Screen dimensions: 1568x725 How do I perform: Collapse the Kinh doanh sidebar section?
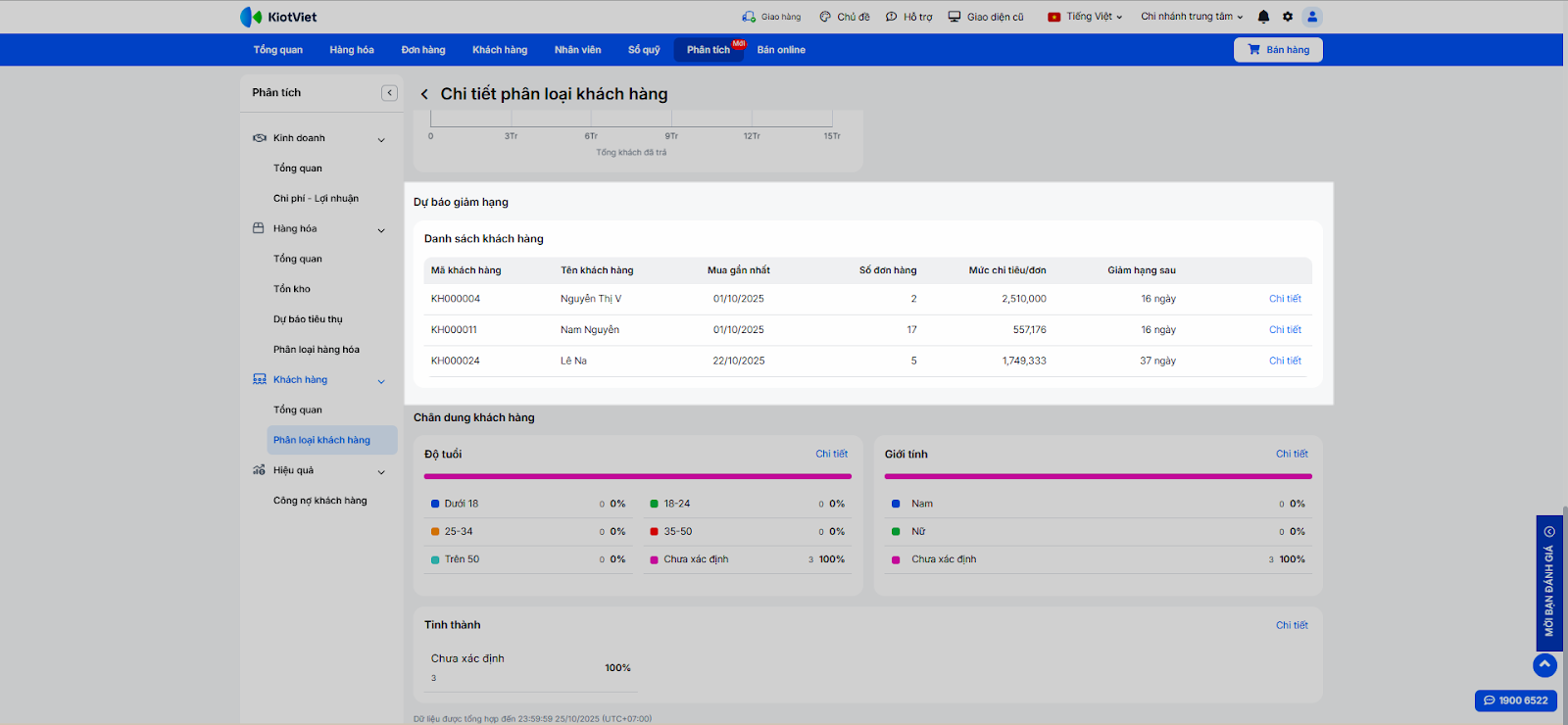coord(381,139)
